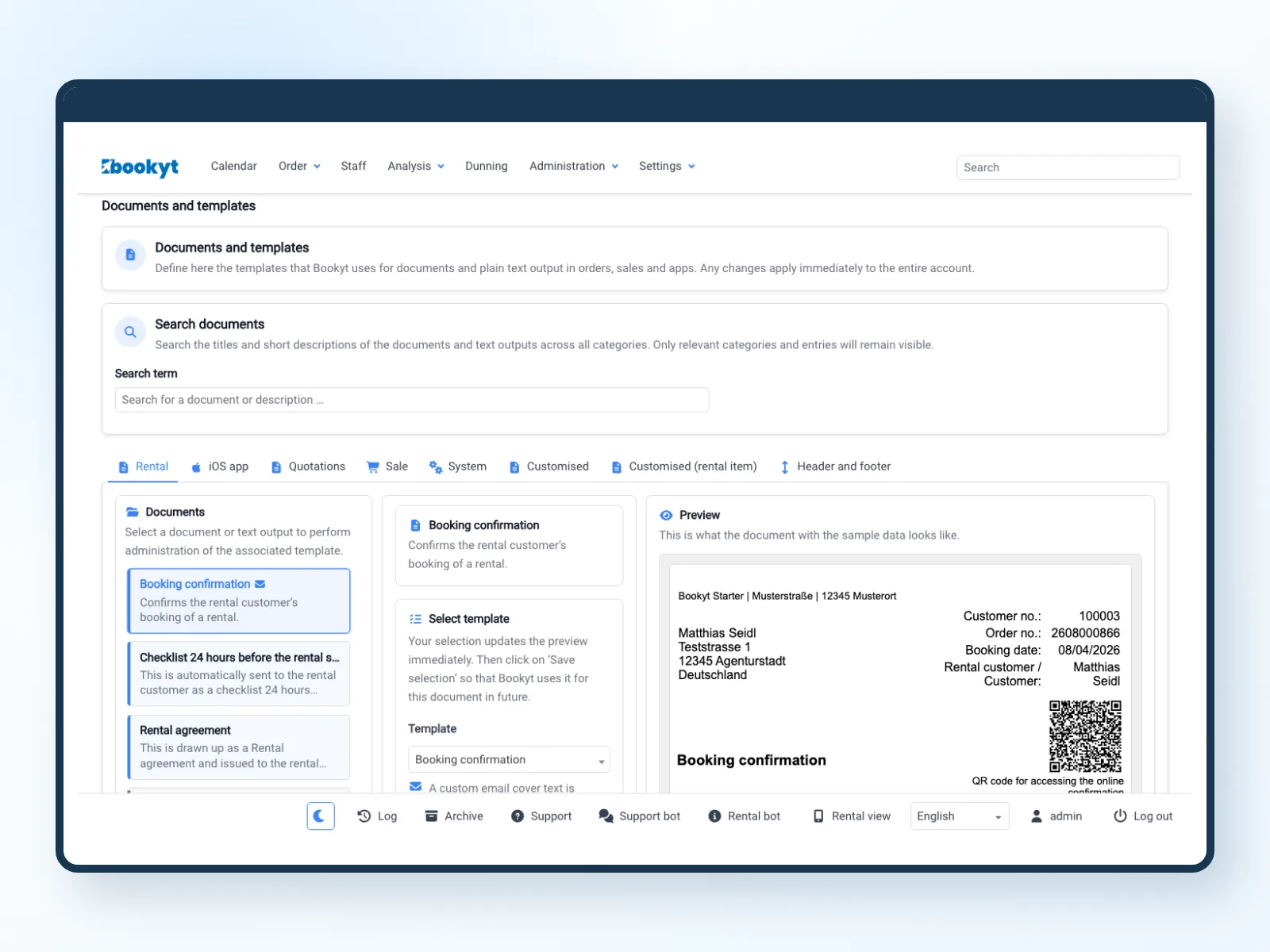Switch to the iOS app tab

pos(220,466)
